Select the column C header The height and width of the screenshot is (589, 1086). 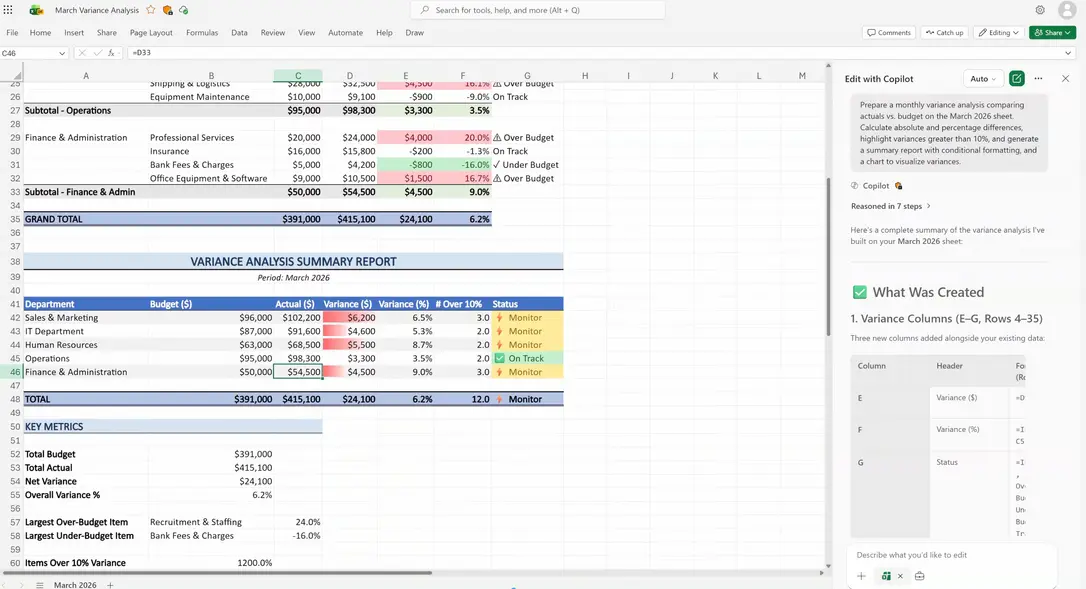coord(298,76)
